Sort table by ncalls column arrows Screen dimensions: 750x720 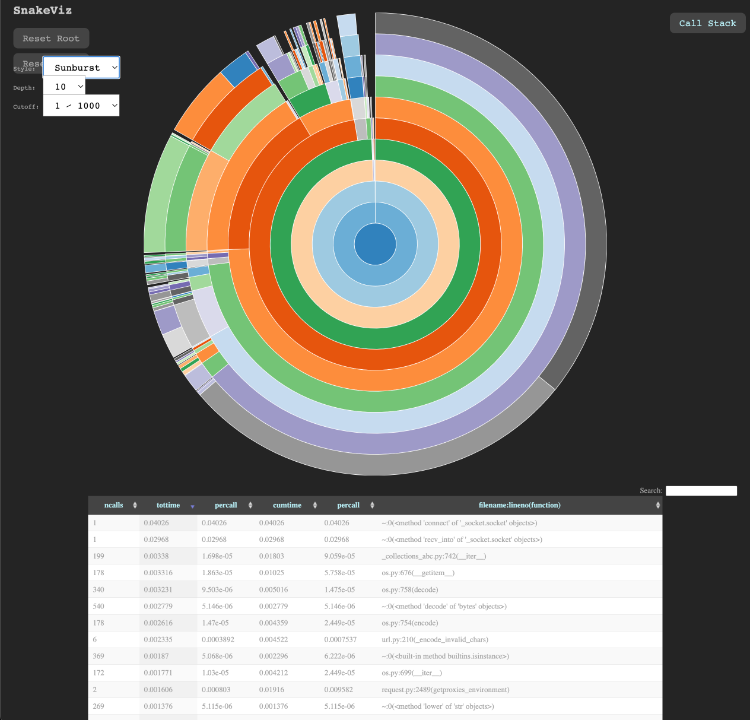click(135, 505)
